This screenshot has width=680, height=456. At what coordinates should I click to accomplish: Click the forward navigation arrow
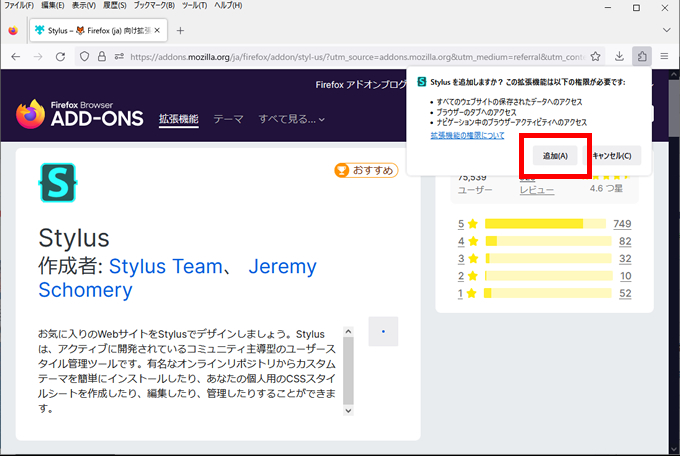click(38, 56)
